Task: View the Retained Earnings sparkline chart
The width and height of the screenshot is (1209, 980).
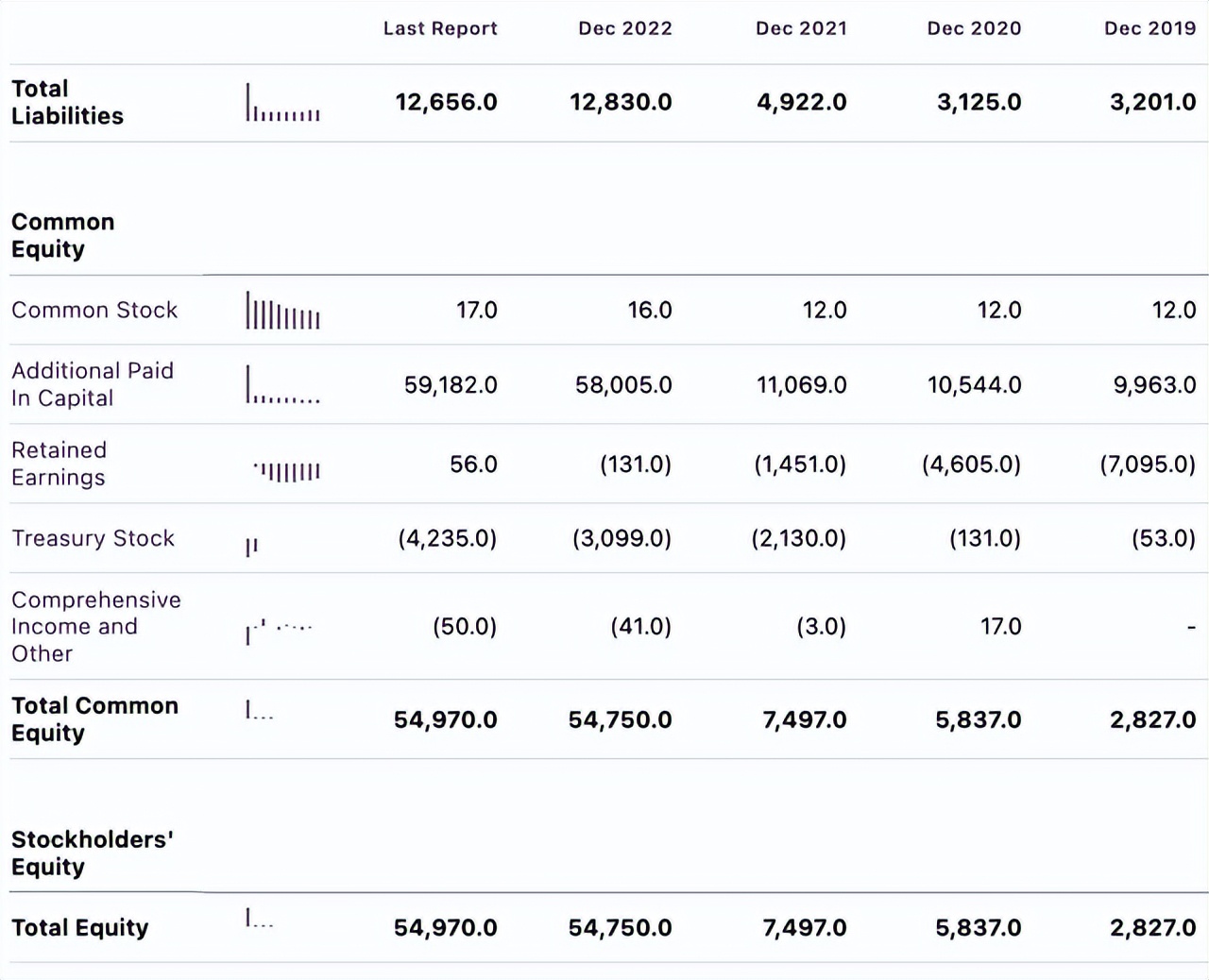Action: pos(287,470)
